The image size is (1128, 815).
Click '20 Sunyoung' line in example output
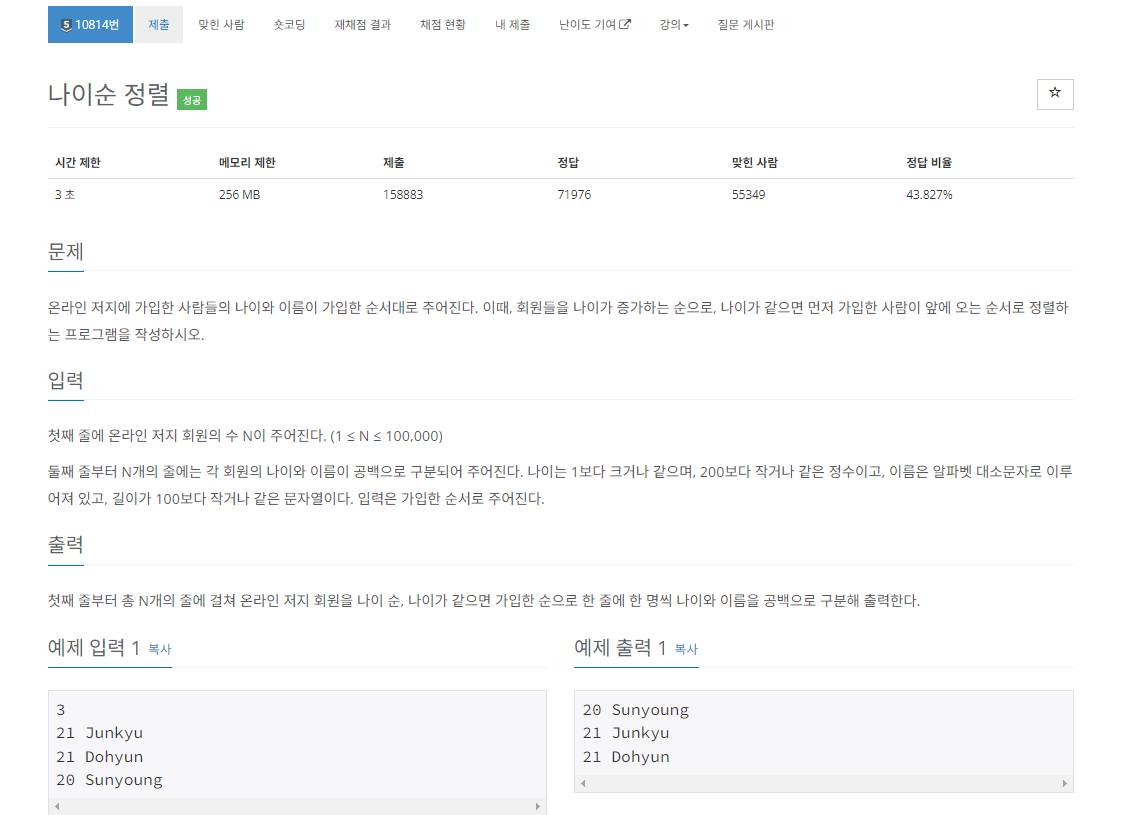[636, 710]
